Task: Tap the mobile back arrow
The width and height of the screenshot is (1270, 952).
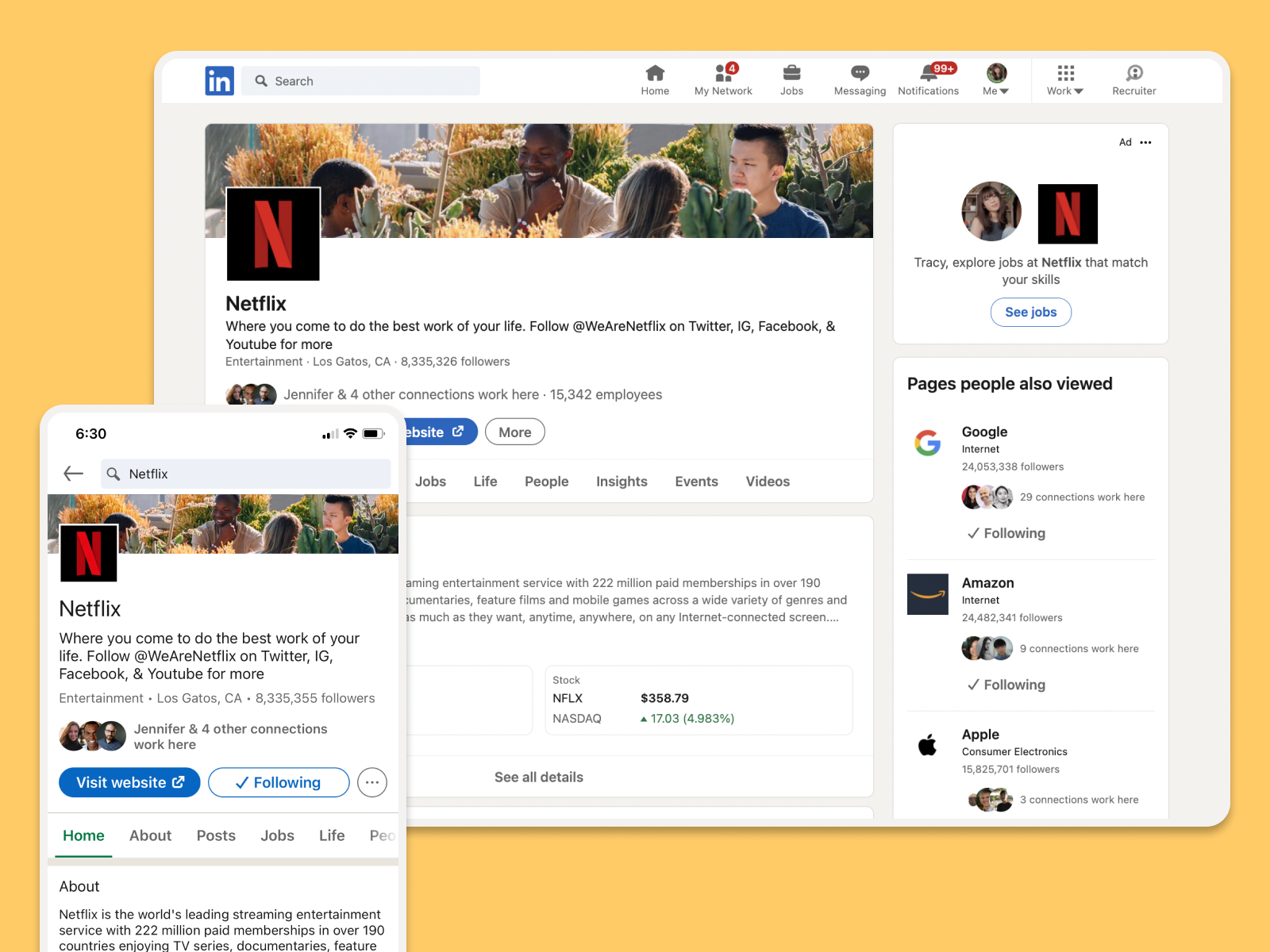Action: pyautogui.click(x=73, y=474)
